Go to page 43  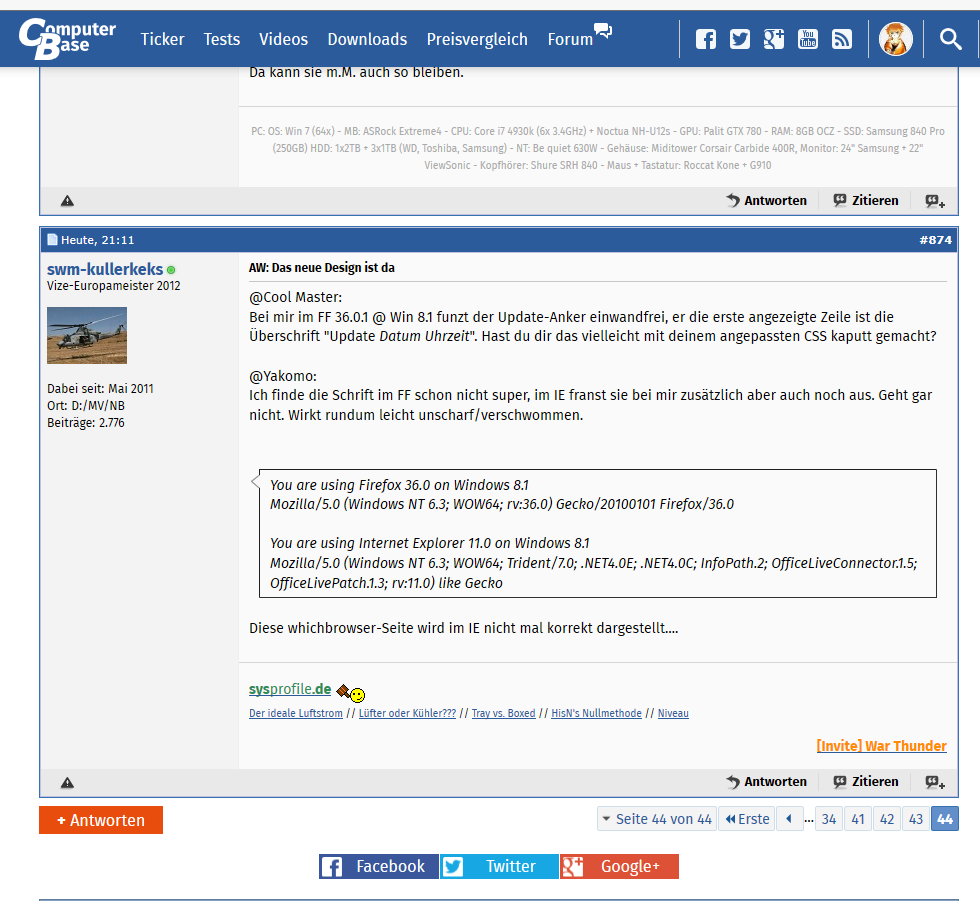pos(916,819)
